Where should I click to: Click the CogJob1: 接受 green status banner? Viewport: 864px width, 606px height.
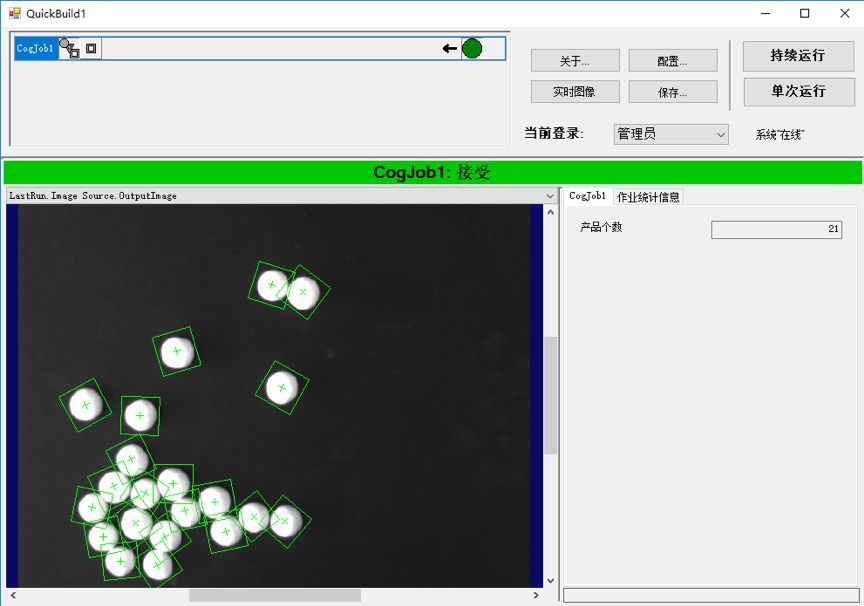(432, 172)
